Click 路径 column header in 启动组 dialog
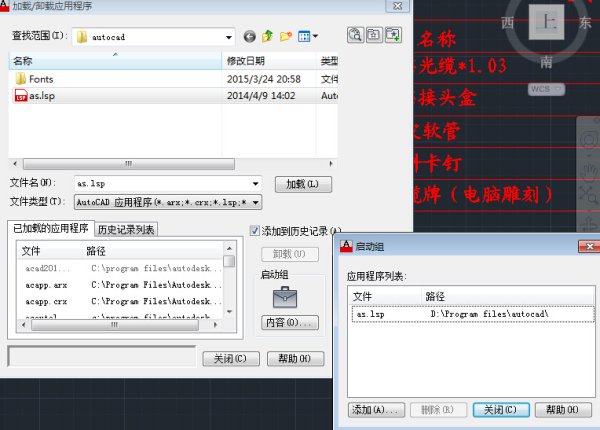This screenshot has width=600, height=430. coord(508,296)
